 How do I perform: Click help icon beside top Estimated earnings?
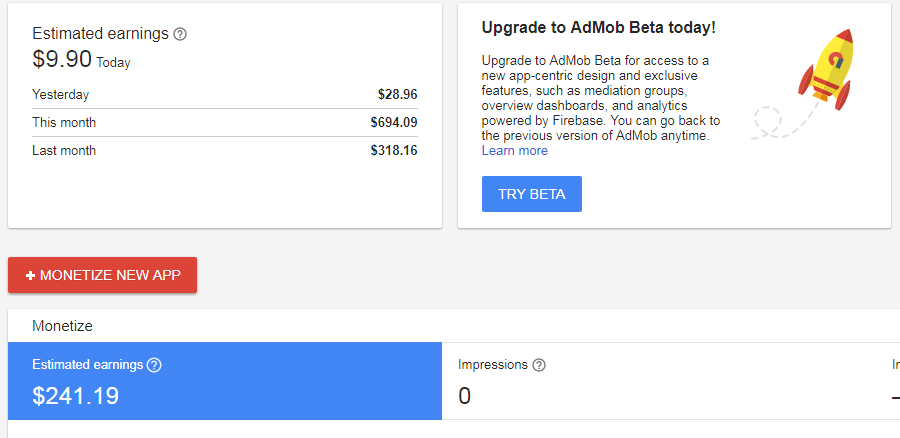(180, 34)
